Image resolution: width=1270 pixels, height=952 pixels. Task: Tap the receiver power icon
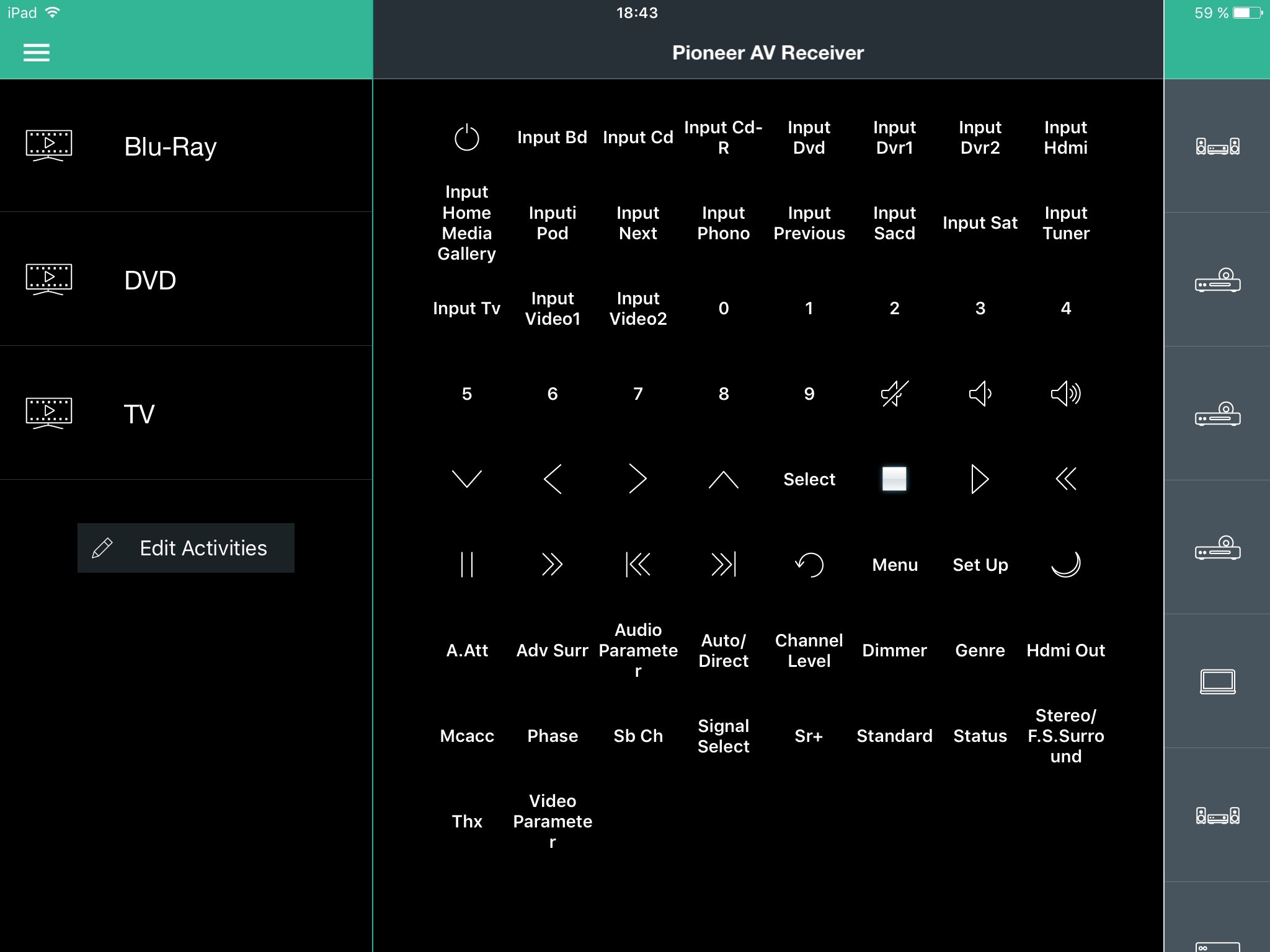pyautogui.click(x=467, y=138)
